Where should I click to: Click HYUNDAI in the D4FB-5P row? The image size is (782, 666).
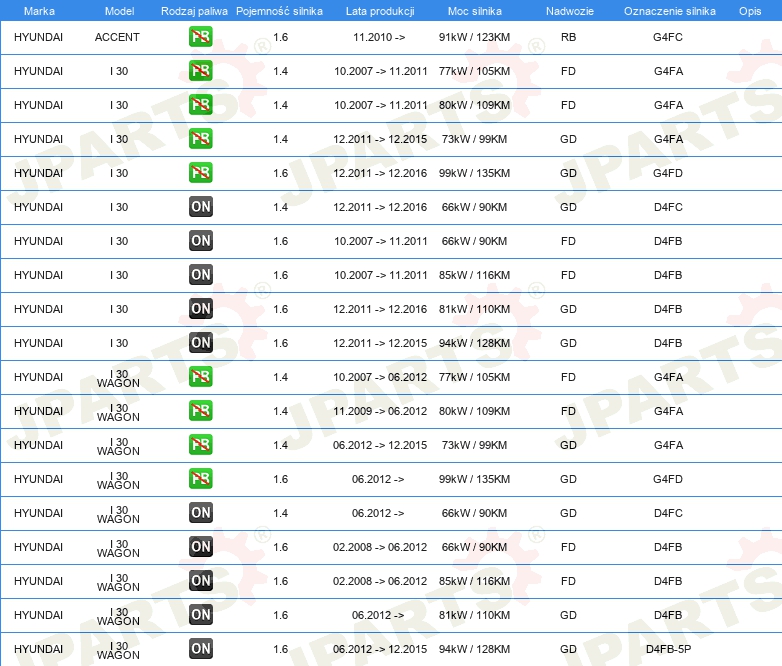tap(38, 649)
